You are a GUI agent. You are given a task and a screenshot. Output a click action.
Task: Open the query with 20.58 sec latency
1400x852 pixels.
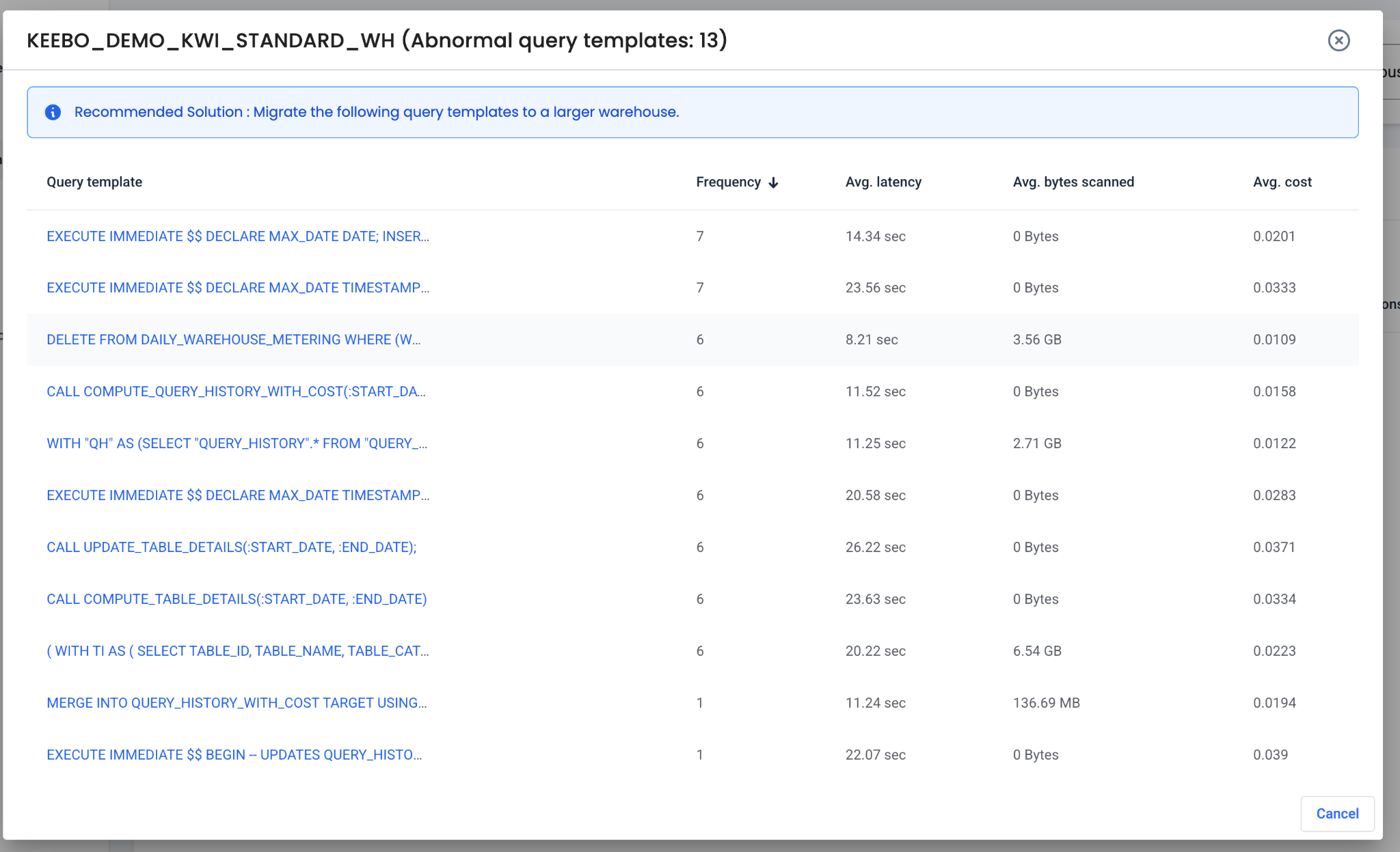click(x=237, y=495)
